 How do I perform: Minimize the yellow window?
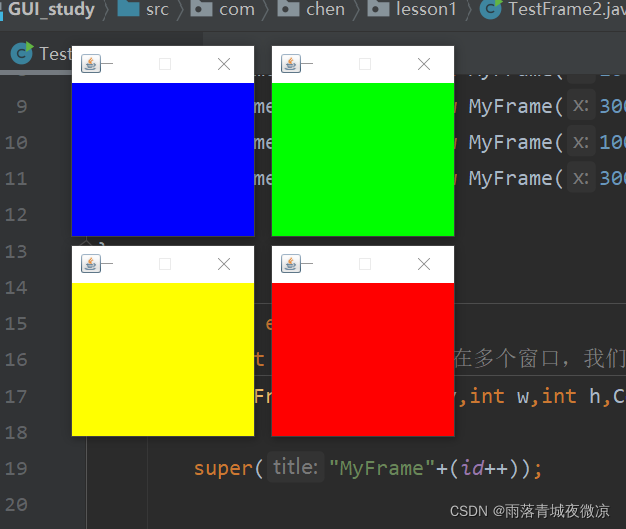(107, 264)
